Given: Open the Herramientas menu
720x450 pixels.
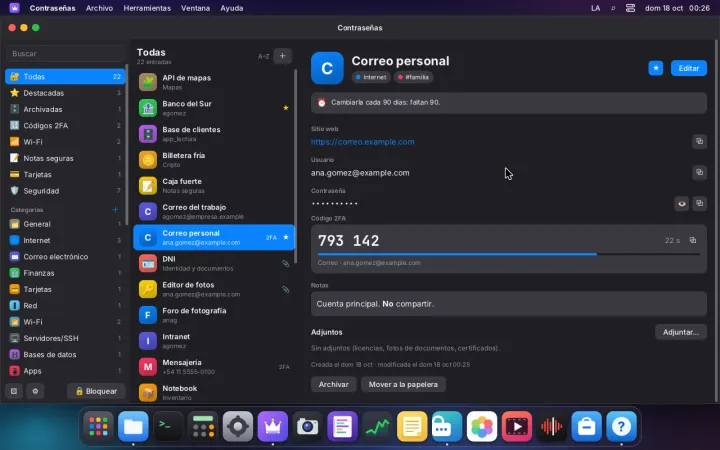Looking at the screenshot, I should [147, 8].
